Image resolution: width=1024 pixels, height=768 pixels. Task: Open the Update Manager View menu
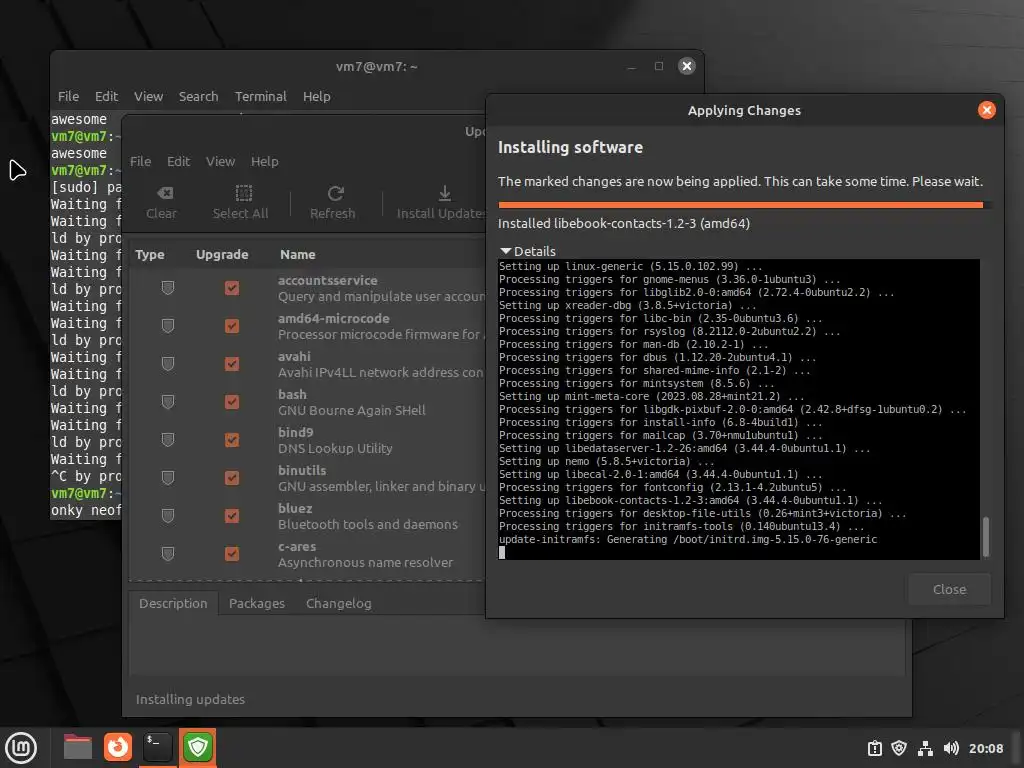point(220,161)
